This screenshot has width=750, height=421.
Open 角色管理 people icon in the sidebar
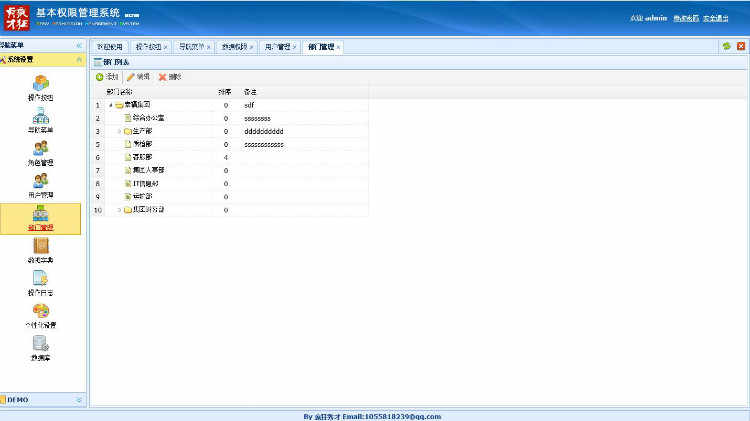click(41, 148)
